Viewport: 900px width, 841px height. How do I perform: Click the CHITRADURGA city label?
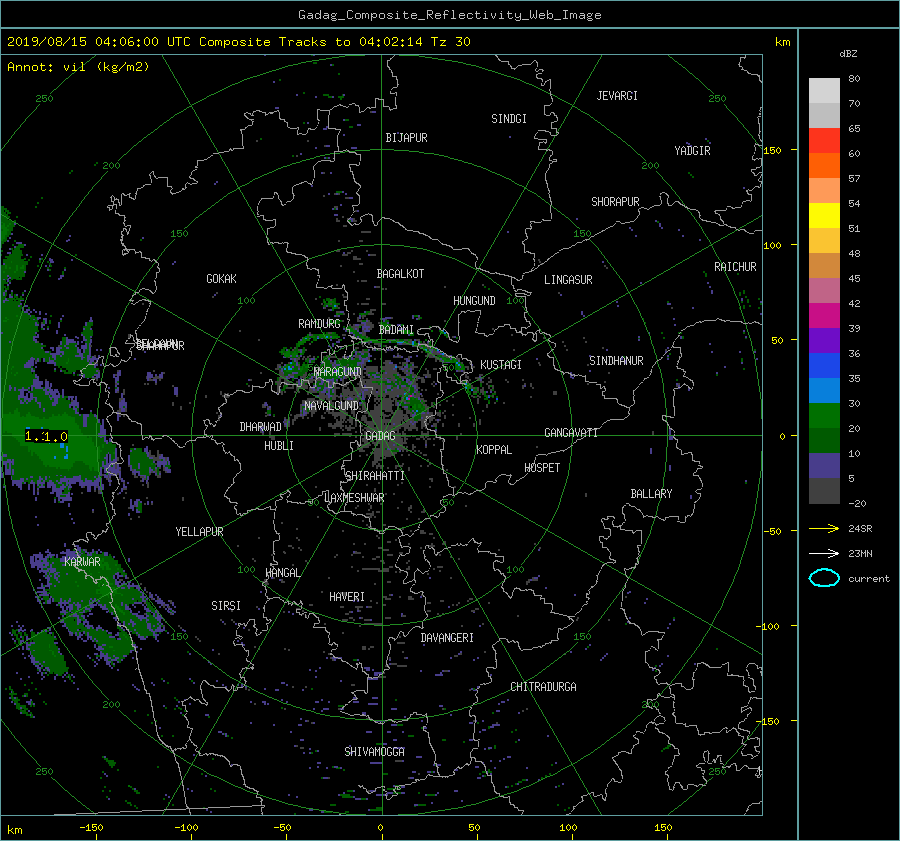544,687
